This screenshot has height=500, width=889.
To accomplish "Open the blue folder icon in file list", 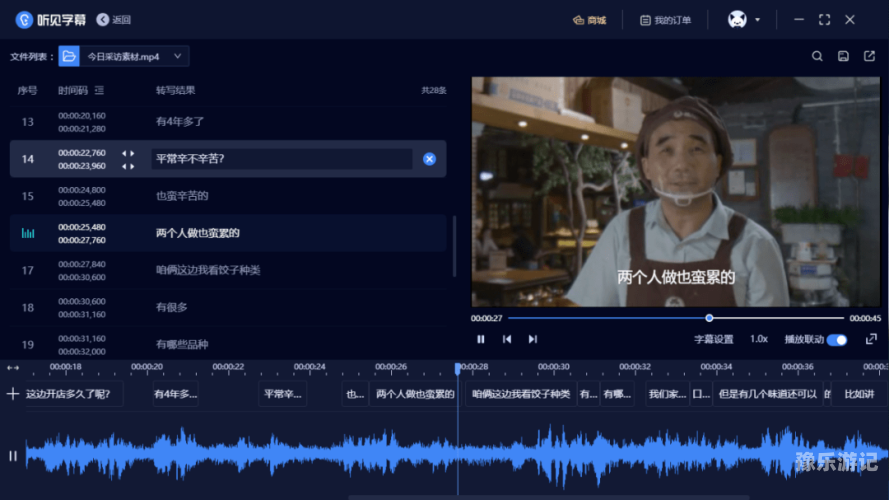I will pyautogui.click(x=69, y=56).
